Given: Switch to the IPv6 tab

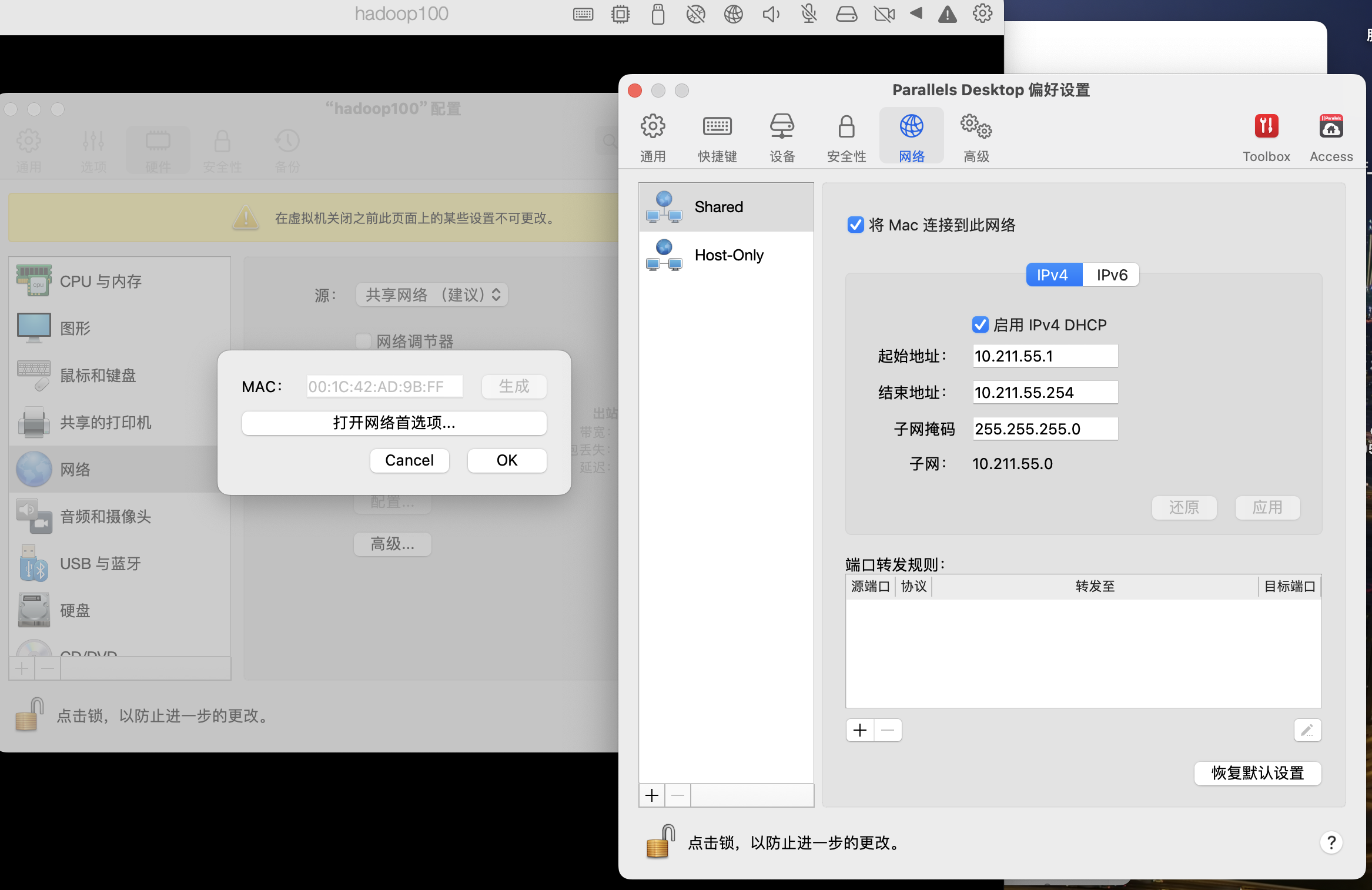Looking at the screenshot, I should click(x=1111, y=275).
